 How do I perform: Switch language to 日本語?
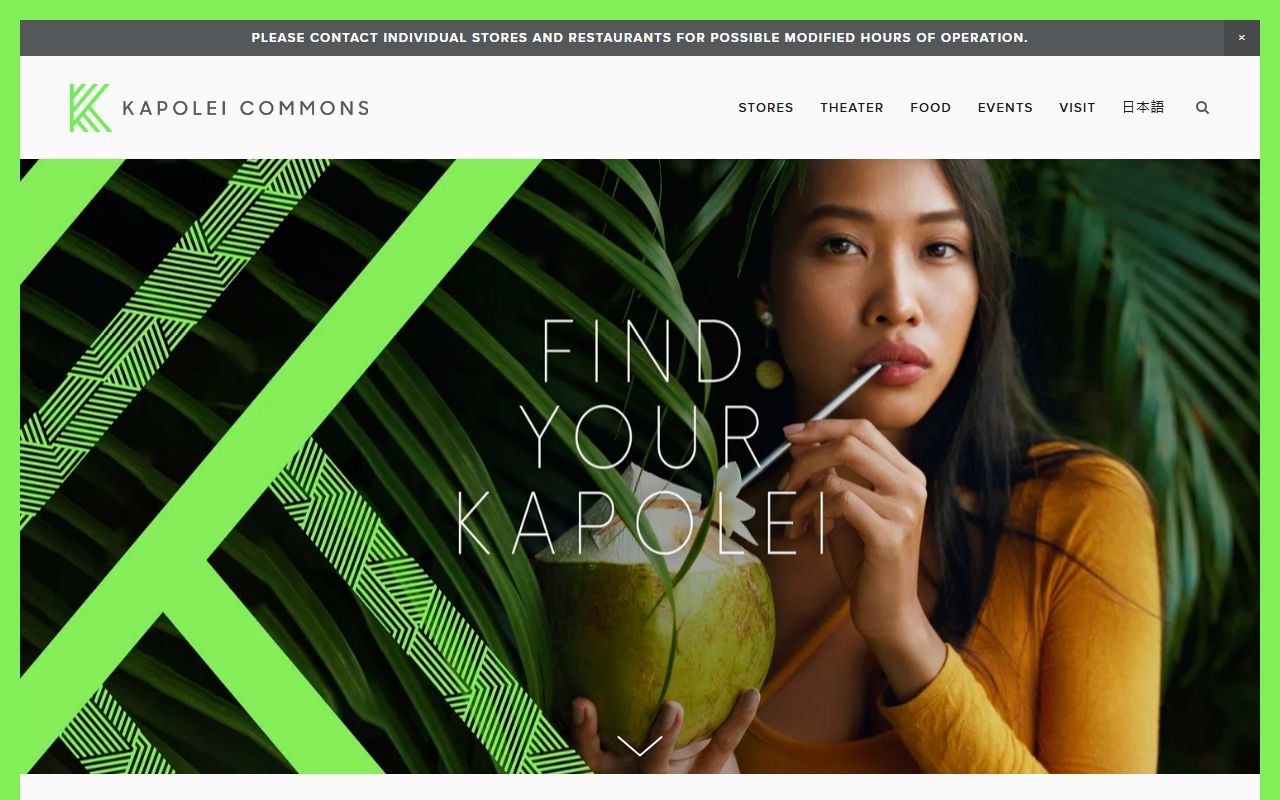(1143, 107)
